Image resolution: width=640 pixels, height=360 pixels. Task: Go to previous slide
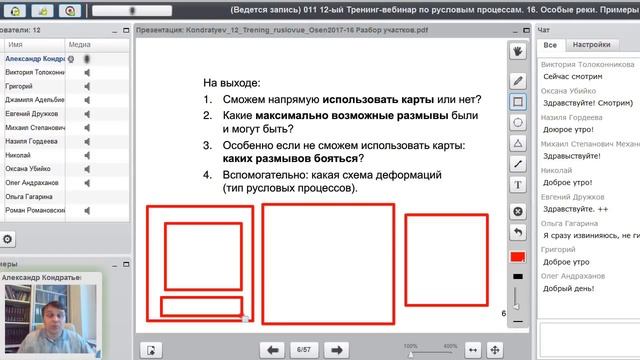[x=272, y=350]
